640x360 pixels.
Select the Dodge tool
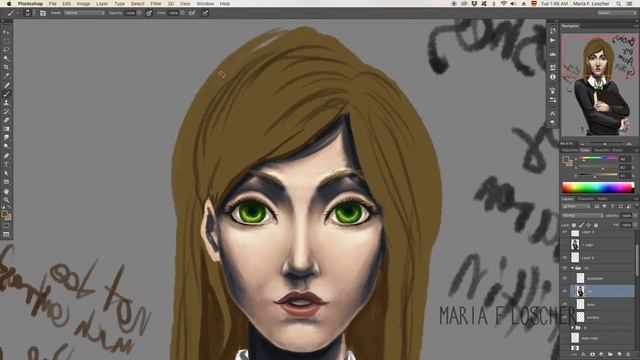pyautogui.click(x=6, y=146)
